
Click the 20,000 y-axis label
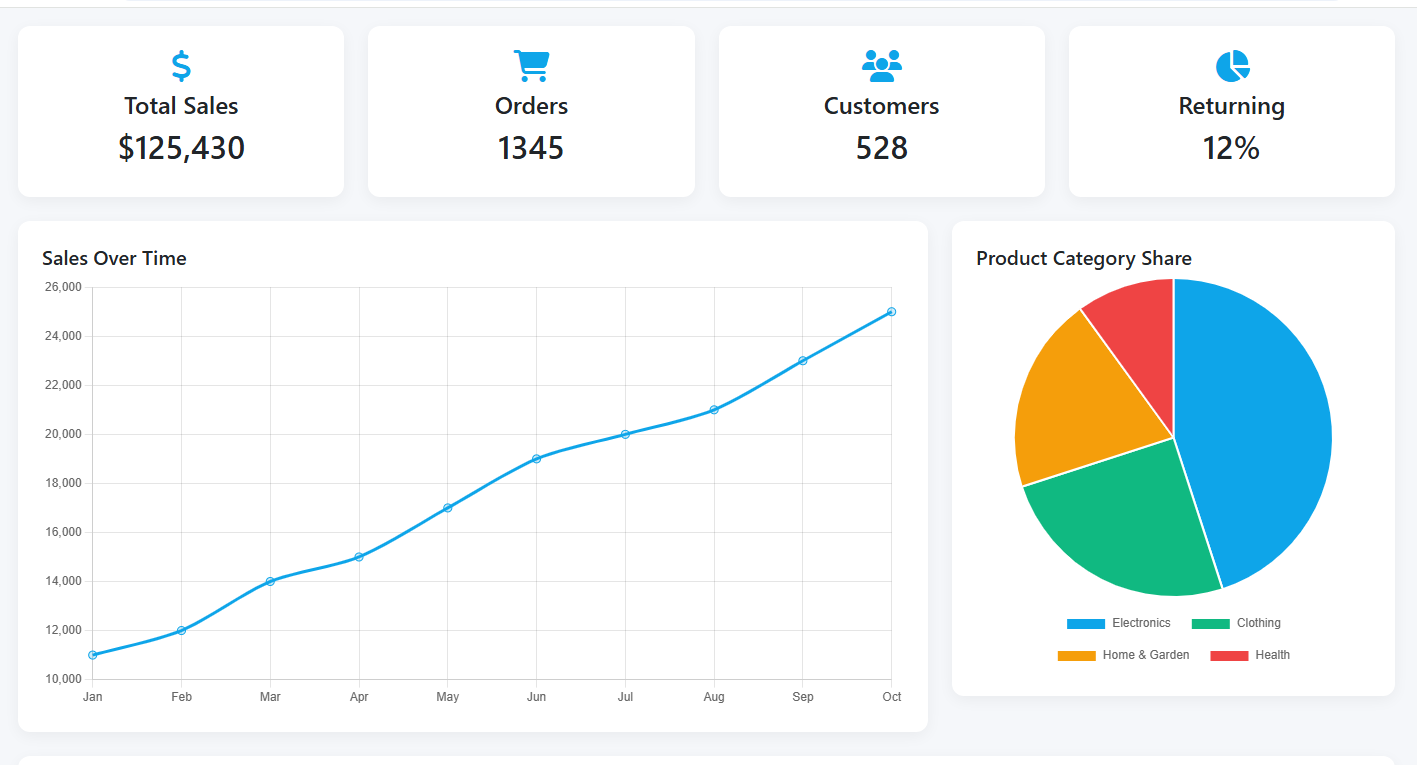coord(62,434)
